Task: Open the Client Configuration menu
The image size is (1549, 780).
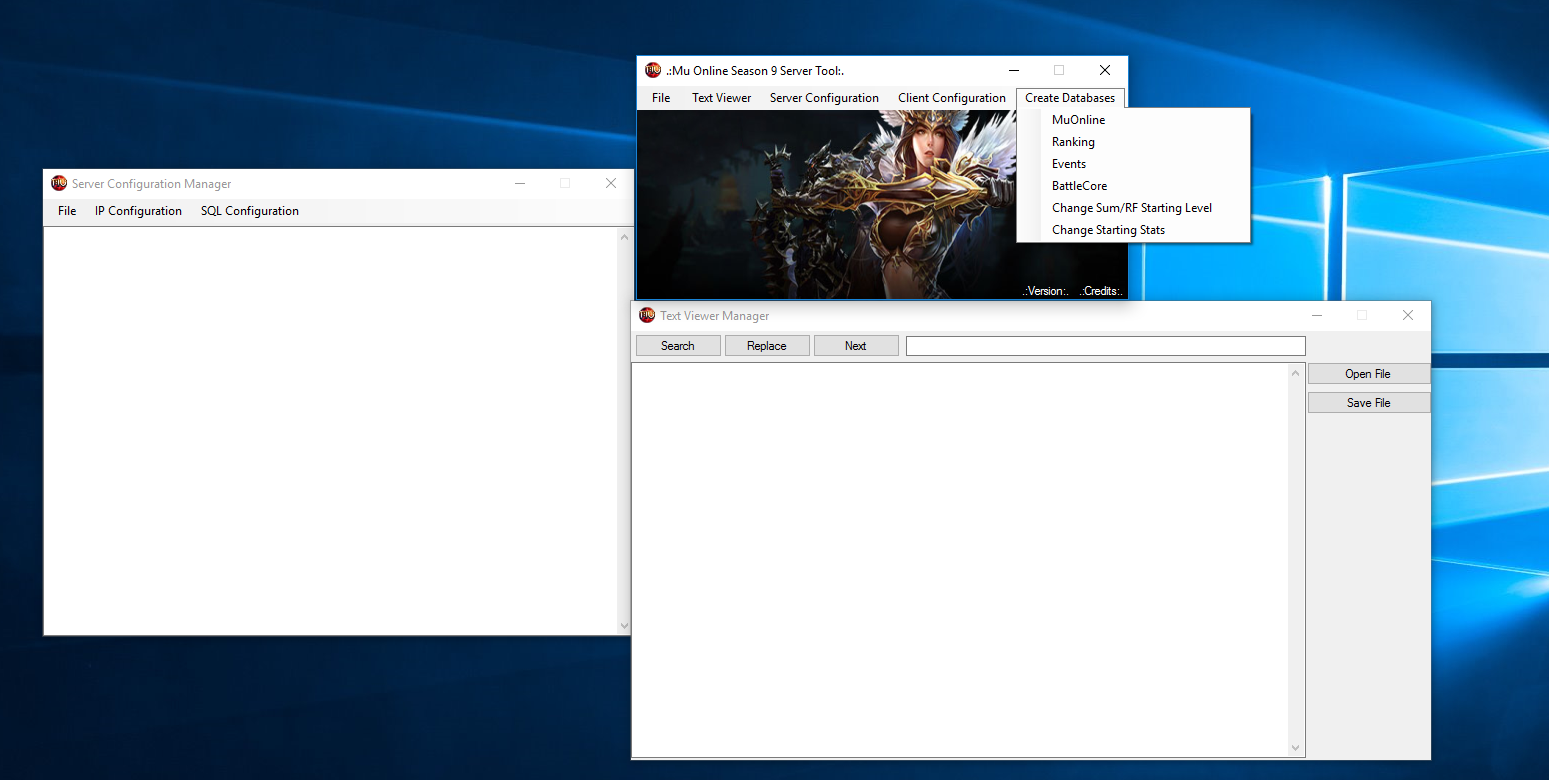Action: click(952, 98)
